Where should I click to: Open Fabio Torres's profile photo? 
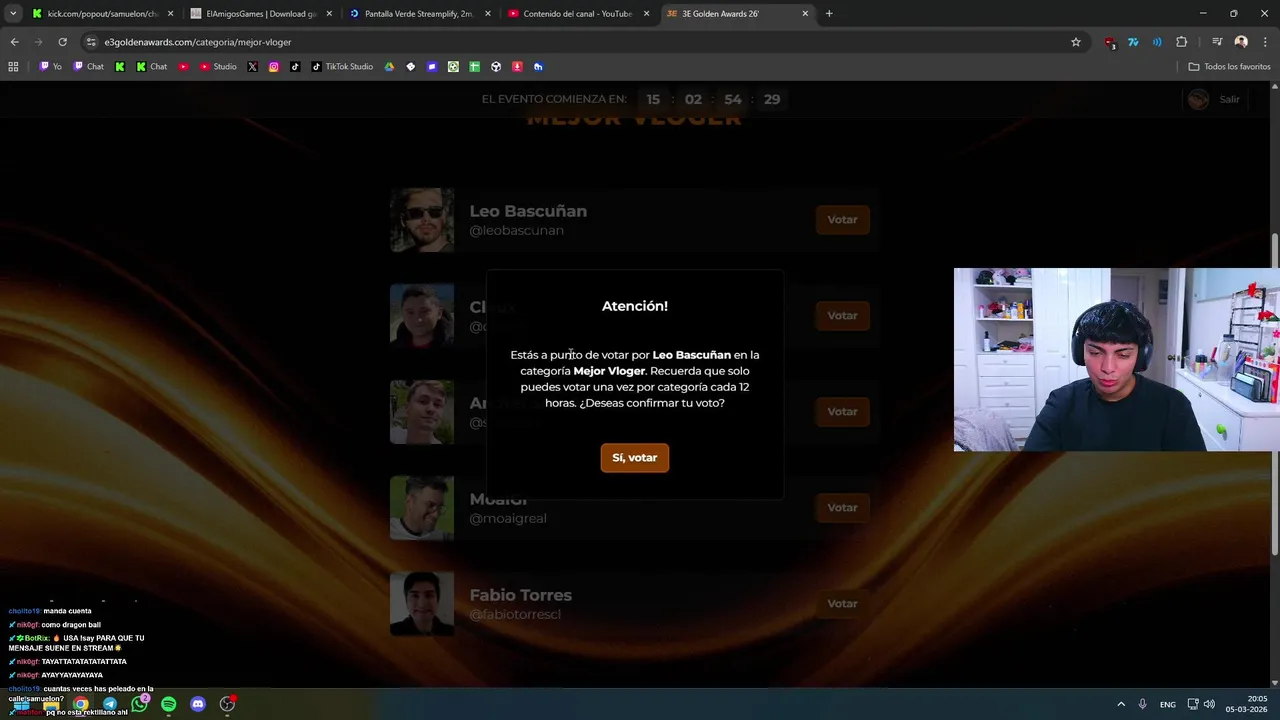tap(422, 604)
